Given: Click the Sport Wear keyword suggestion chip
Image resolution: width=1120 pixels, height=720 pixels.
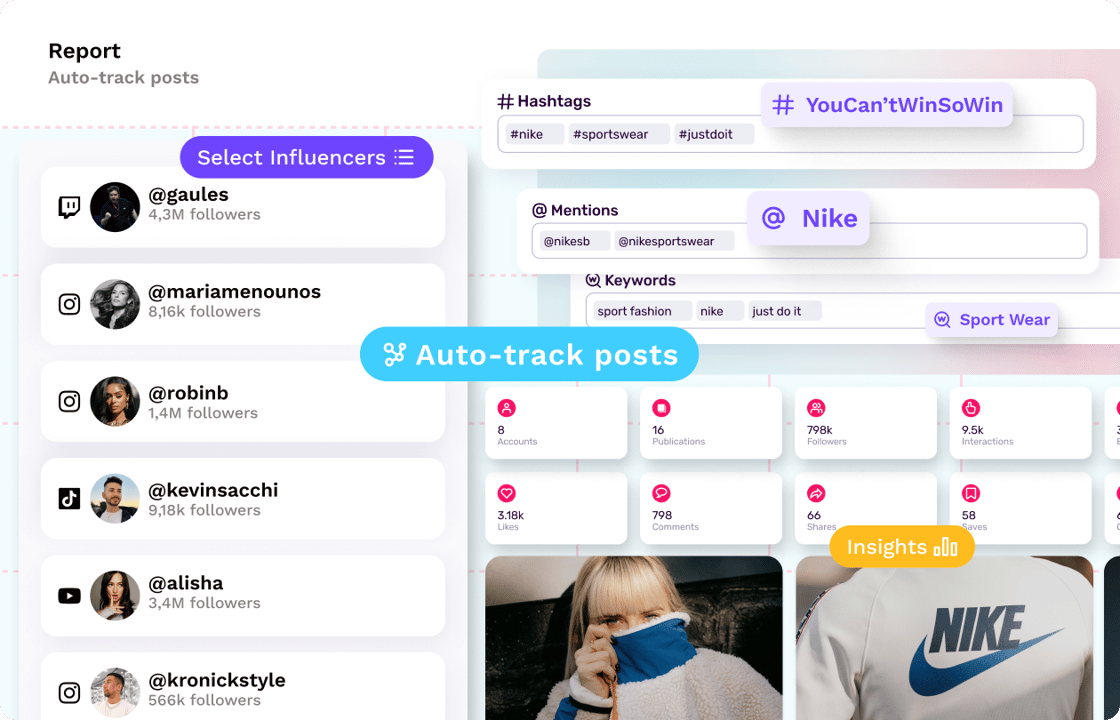Looking at the screenshot, I should point(991,320).
